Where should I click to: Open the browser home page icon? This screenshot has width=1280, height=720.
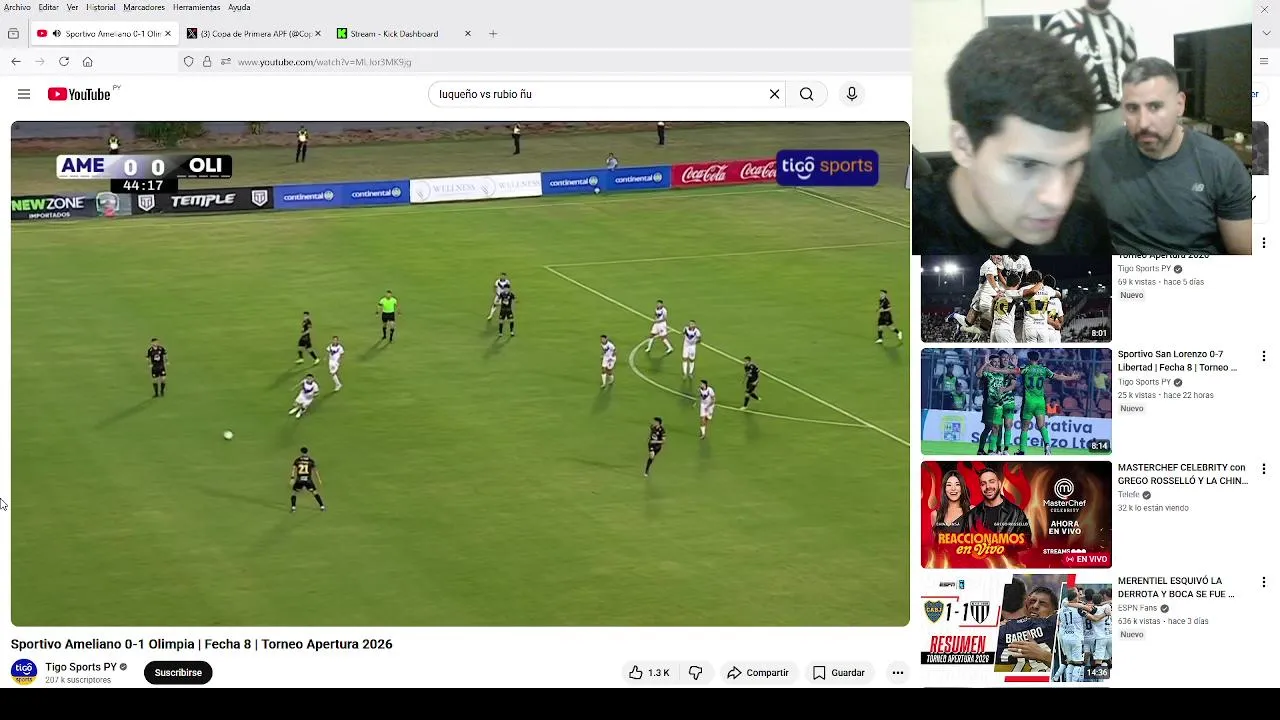88,62
